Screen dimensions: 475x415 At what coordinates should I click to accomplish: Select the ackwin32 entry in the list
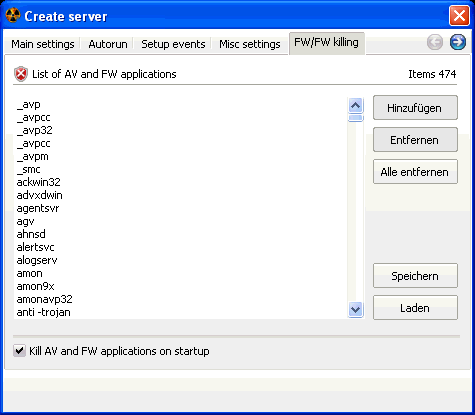39,182
